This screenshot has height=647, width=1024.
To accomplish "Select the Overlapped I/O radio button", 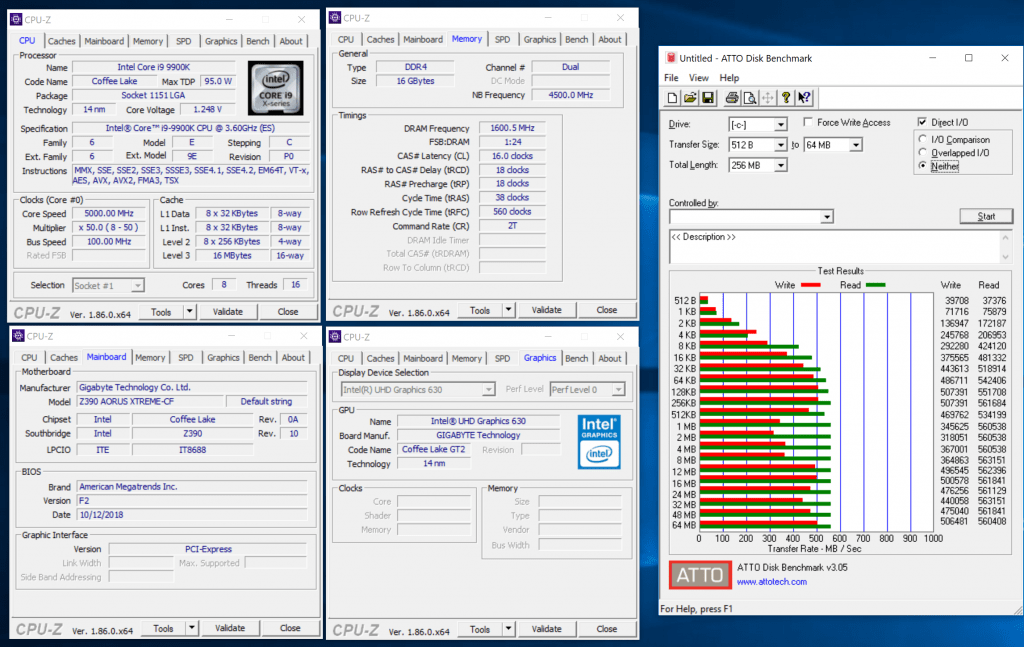I will (x=923, y=152).
